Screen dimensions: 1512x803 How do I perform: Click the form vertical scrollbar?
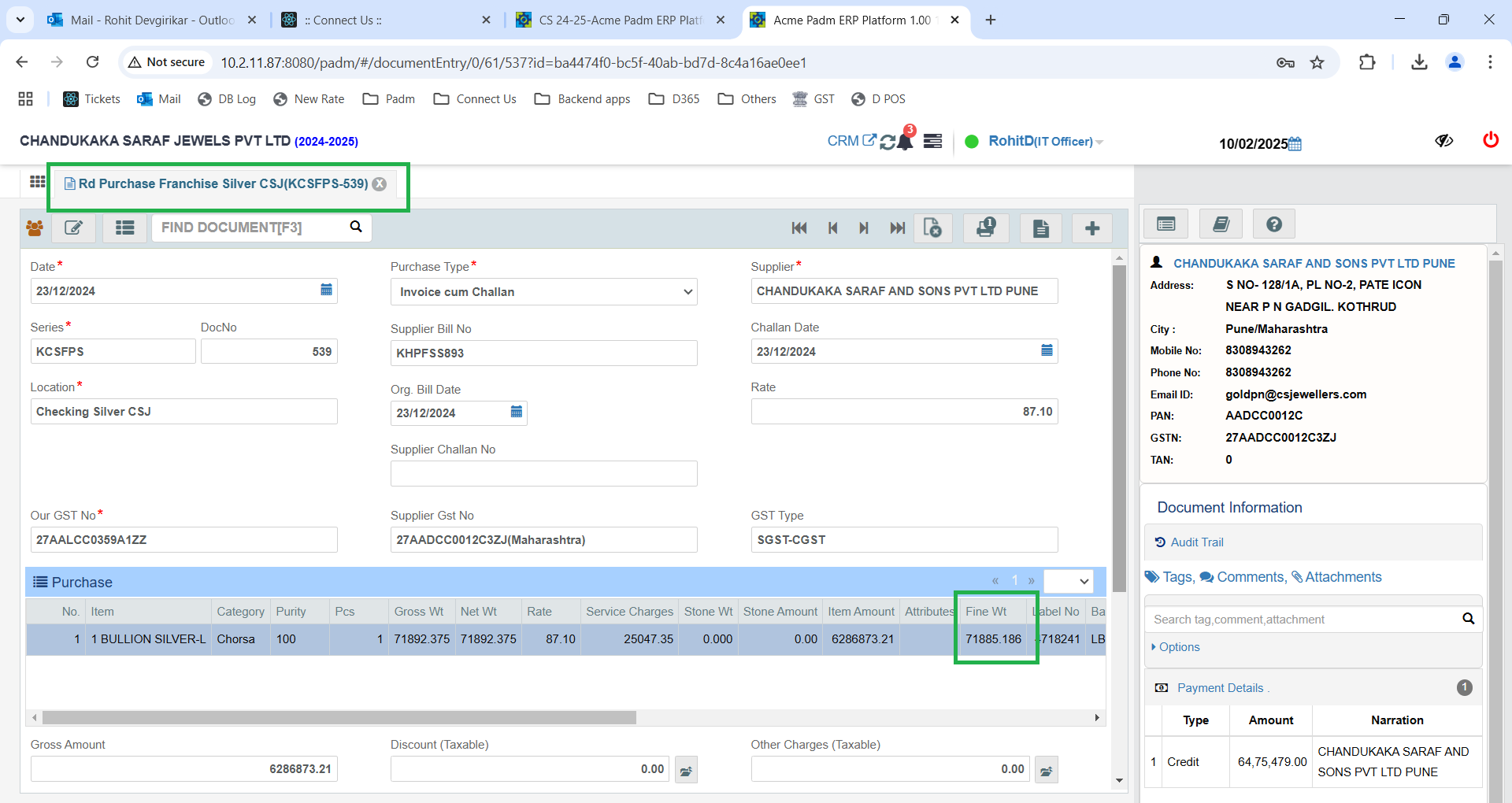click(1119, 429)
